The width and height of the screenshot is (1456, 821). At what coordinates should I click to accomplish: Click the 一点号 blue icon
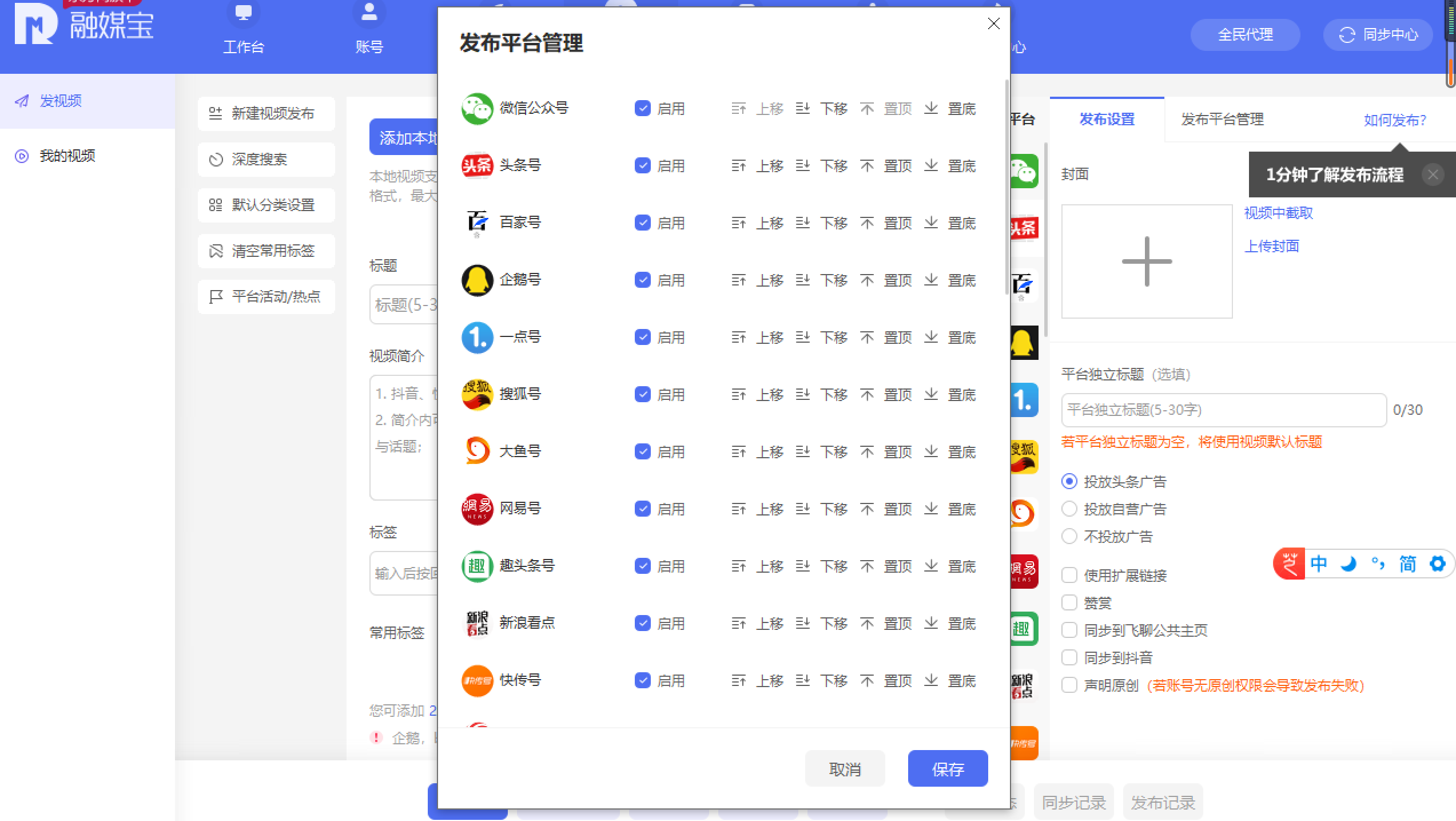[477, 338]
